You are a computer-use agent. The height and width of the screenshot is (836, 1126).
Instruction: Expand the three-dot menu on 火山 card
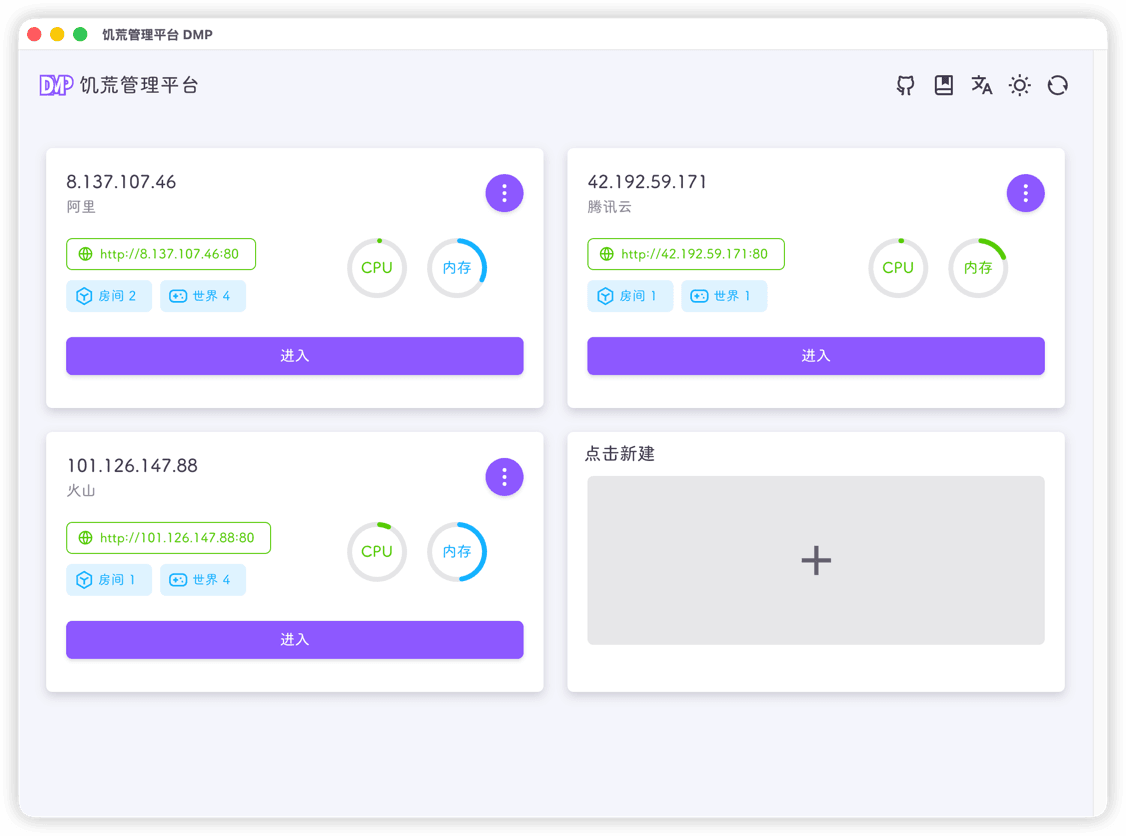[x=504, y=477]
